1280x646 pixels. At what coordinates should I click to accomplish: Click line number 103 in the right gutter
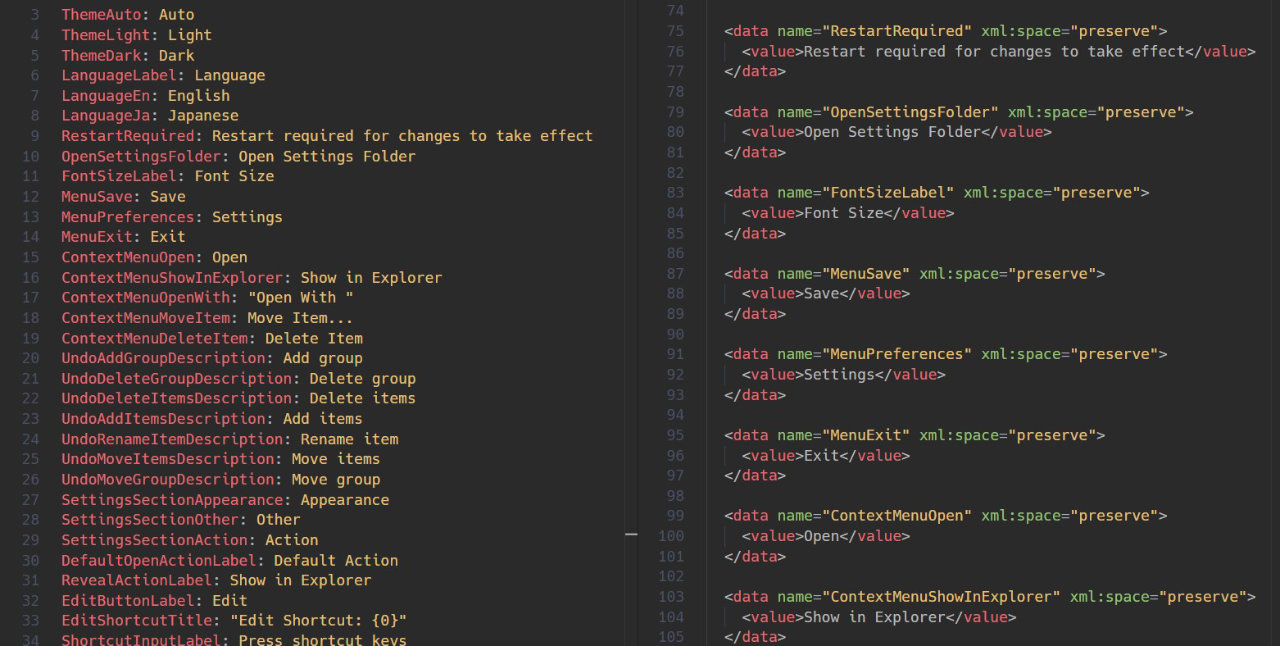point(671,597)
